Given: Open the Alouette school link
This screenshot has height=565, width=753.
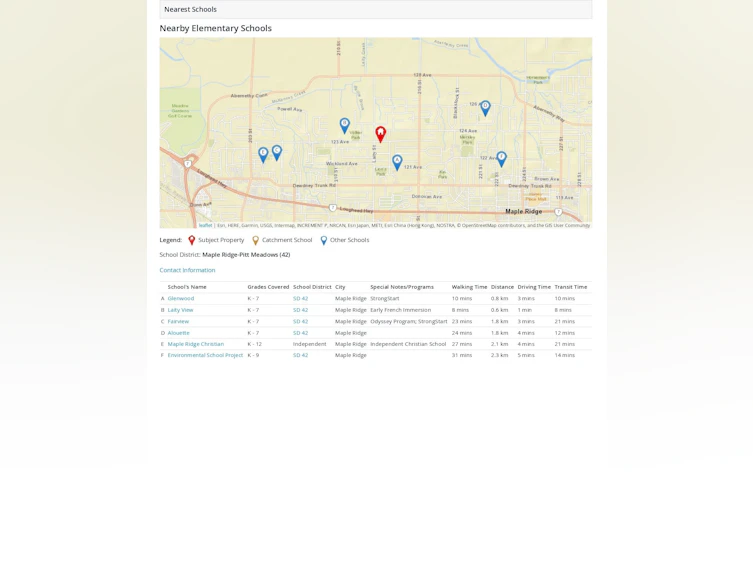Looking at the screenshot, I should pos(179,333).
